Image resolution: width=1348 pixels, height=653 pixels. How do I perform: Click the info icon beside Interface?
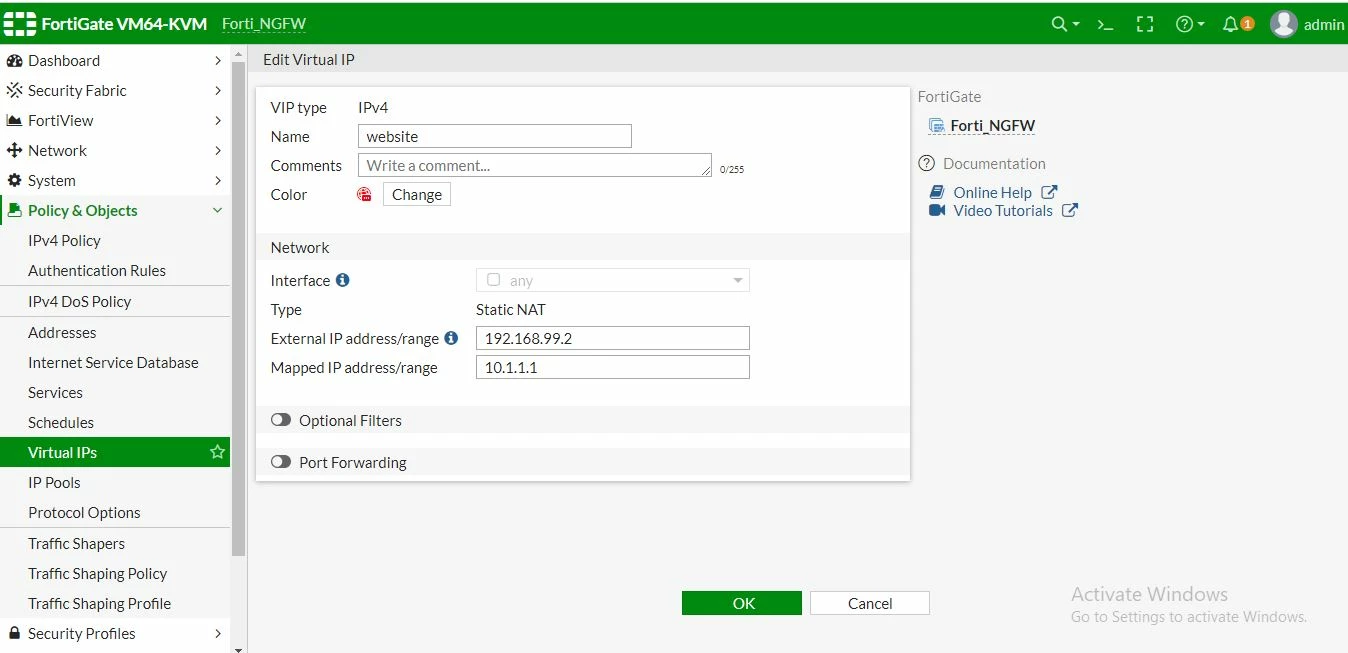[342, 280]
